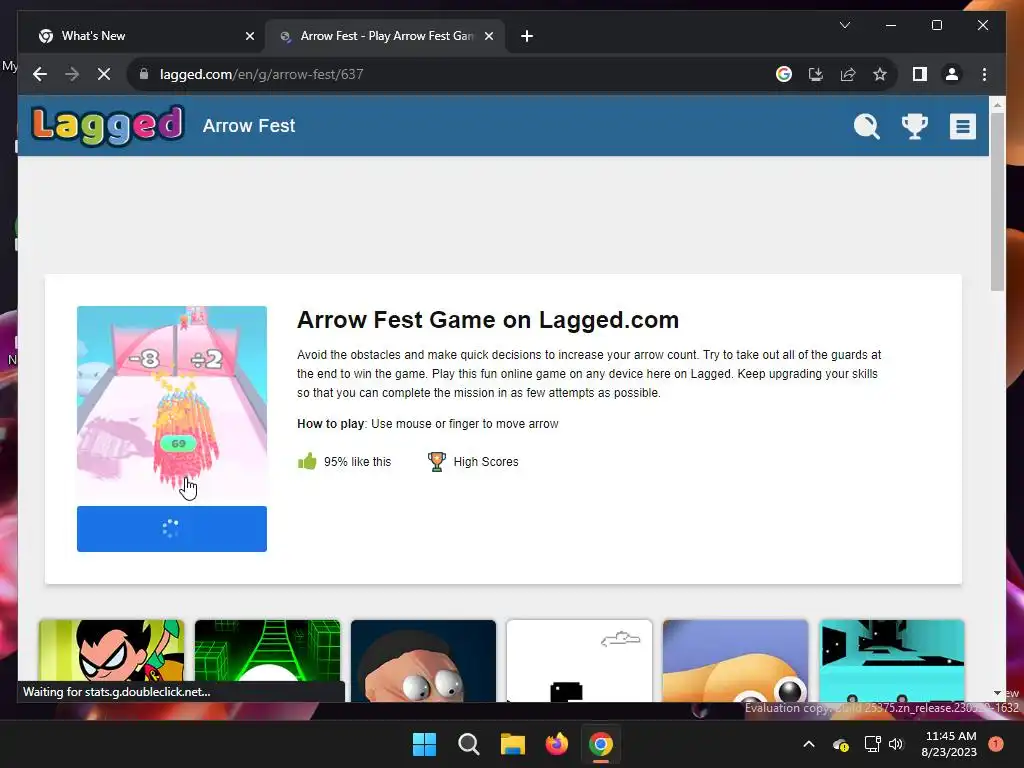Click the Chrome taskbar icon
The width and height of the screenshot is (1024, 768).
(x=601, y=744)
